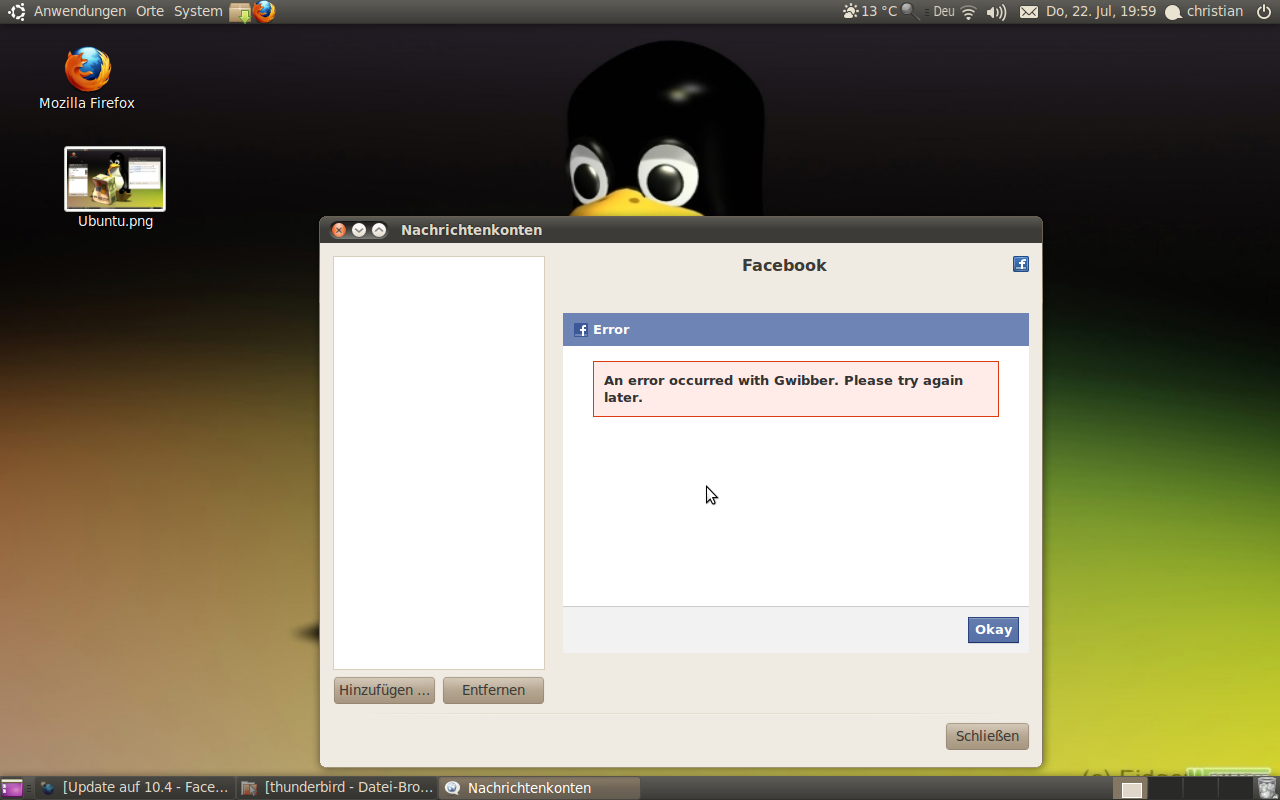
Task: Click the Facebook icon in the Error header
Action: click(581, 329)
